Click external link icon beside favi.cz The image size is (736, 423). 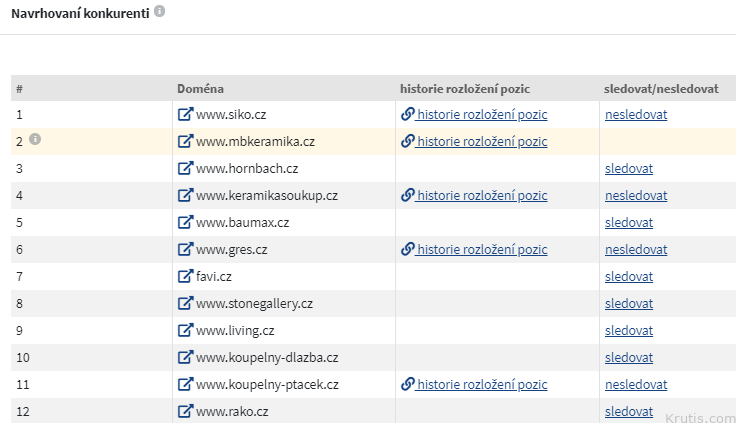pos(184,276)
